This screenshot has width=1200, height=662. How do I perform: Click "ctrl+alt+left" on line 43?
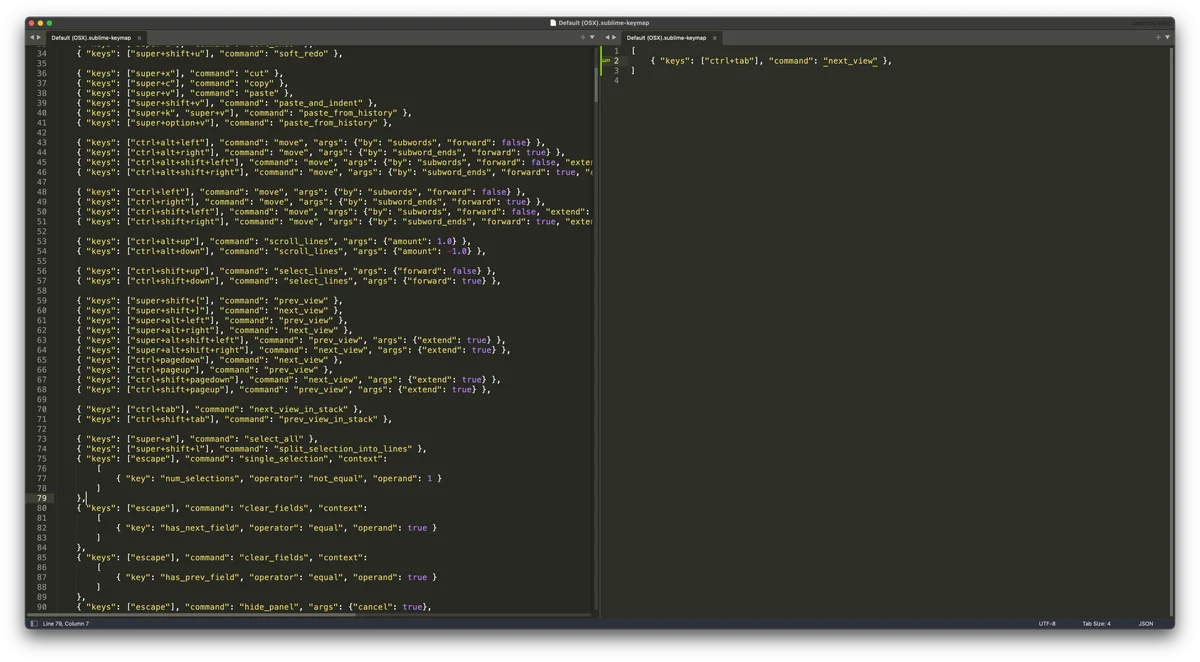click(x=166, y=143)
